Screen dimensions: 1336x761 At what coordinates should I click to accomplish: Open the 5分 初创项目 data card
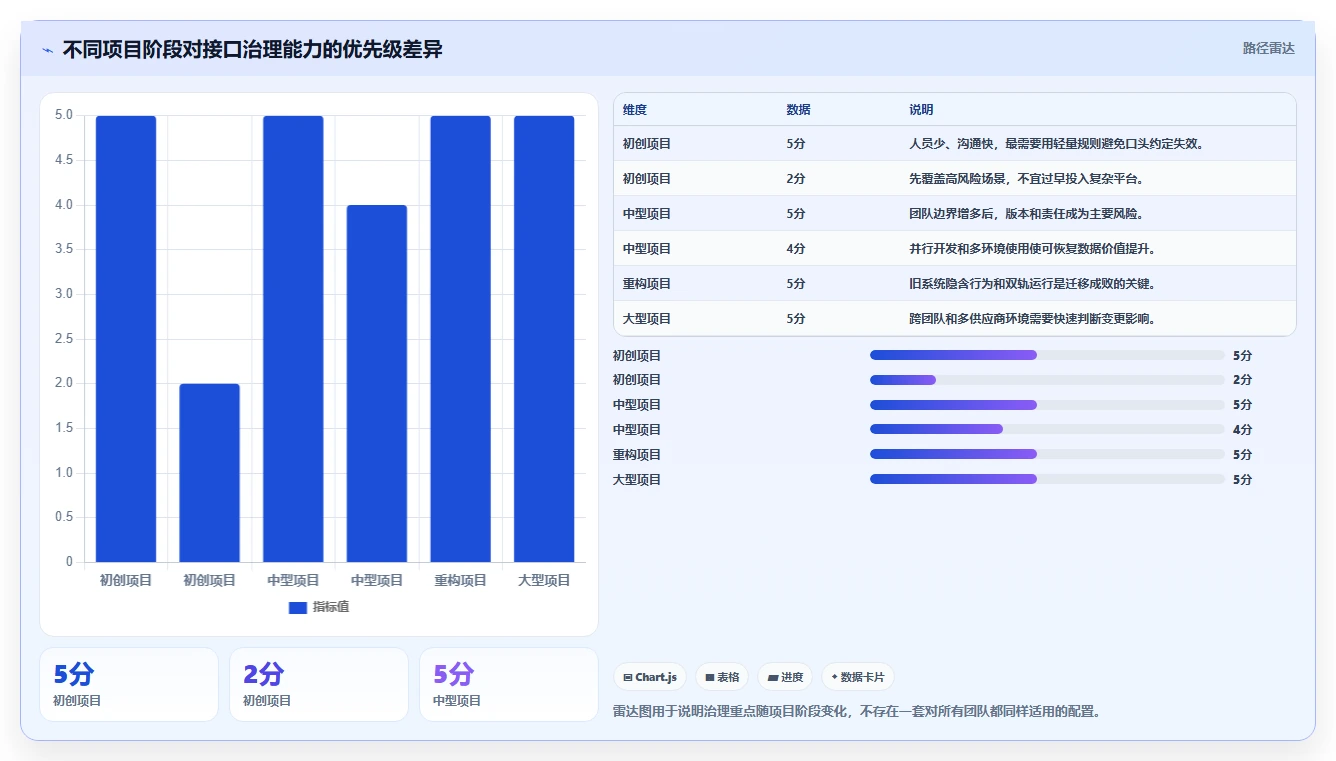[x=129, y=684]
